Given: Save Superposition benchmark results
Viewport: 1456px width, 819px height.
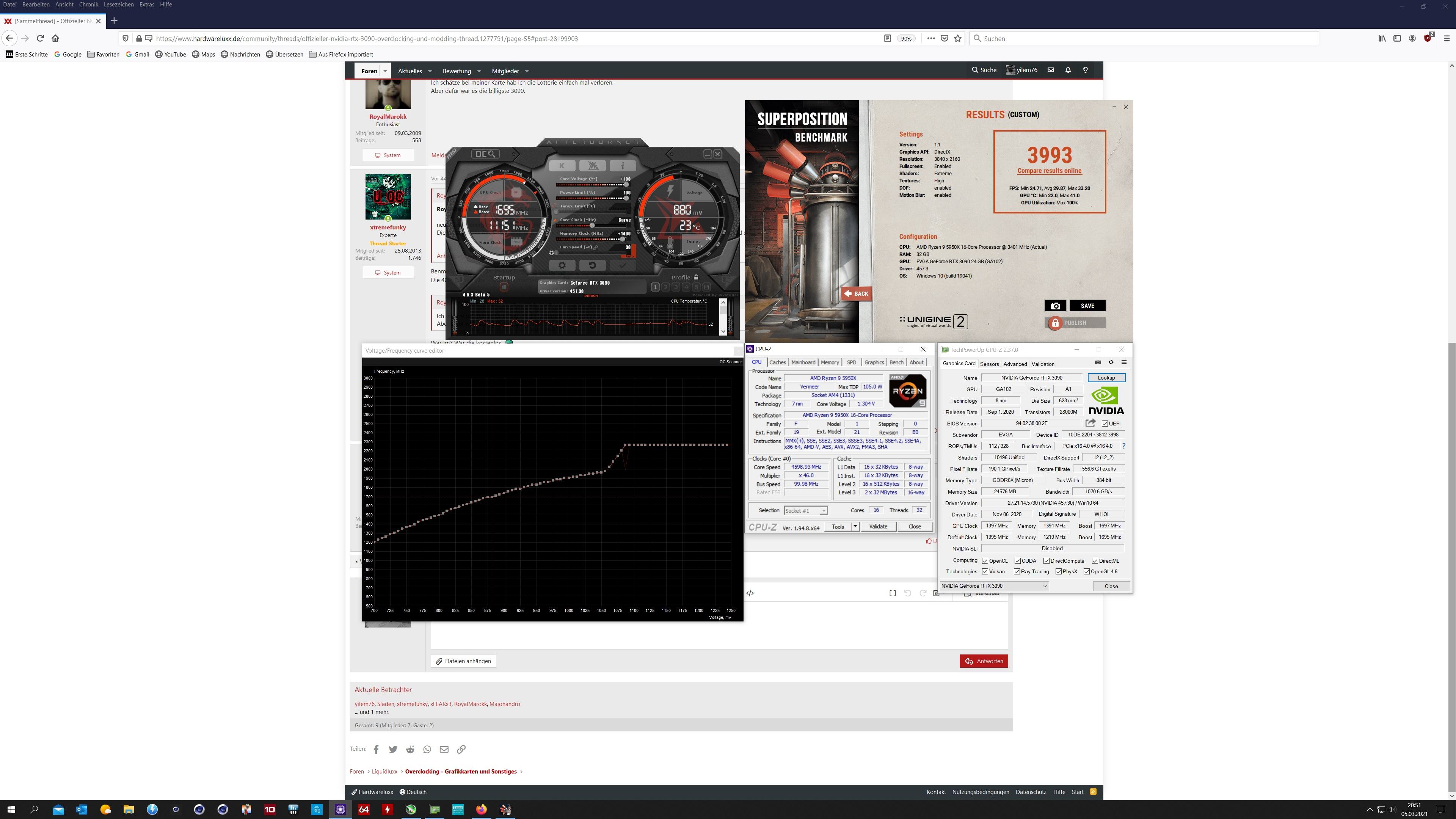Looking at the screenshot, I should pos(1087,306).
